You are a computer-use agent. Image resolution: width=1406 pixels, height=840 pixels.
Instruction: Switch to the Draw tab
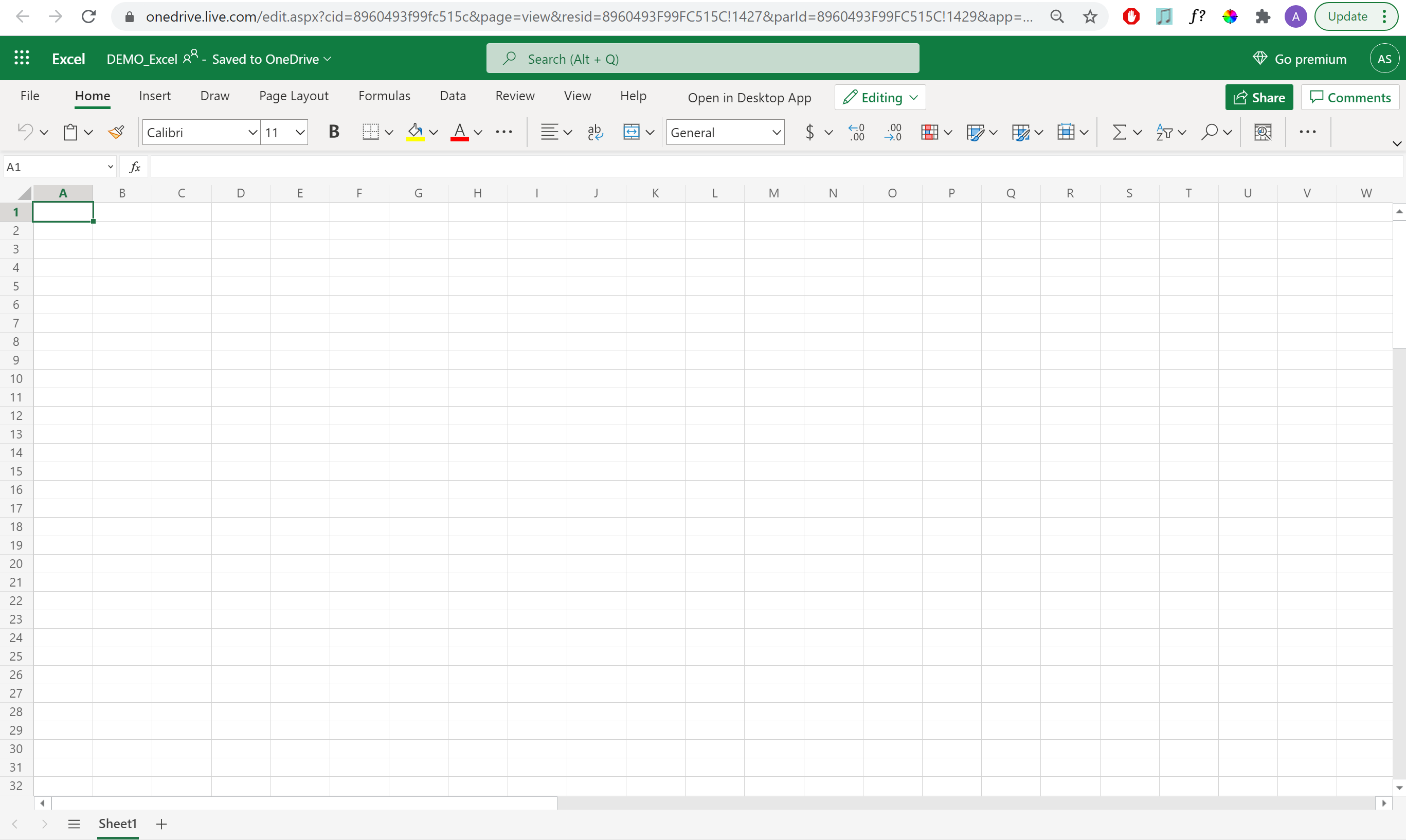(x=214, y=96)
